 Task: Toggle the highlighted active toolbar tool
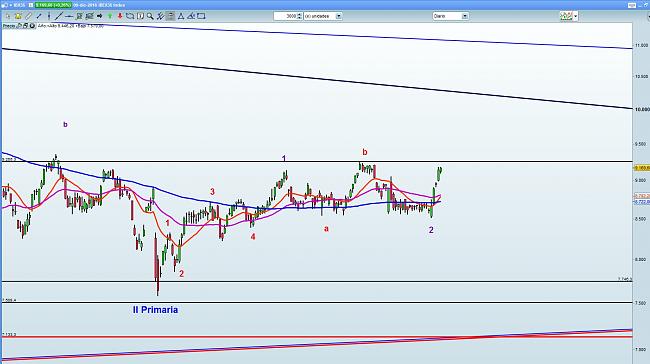[x=170, y=16]
